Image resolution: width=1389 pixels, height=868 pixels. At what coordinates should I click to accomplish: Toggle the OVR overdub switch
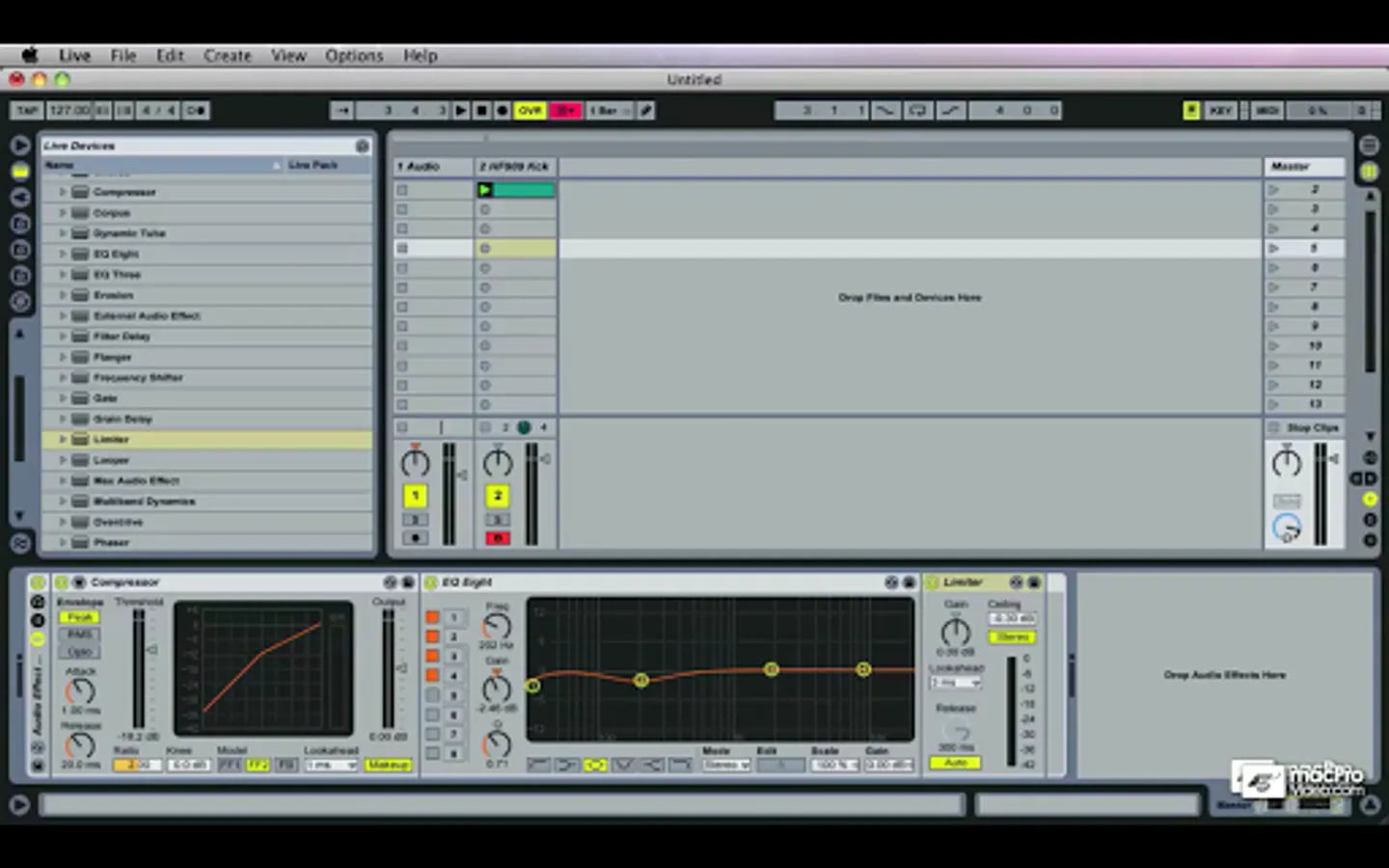click(530, 111)
